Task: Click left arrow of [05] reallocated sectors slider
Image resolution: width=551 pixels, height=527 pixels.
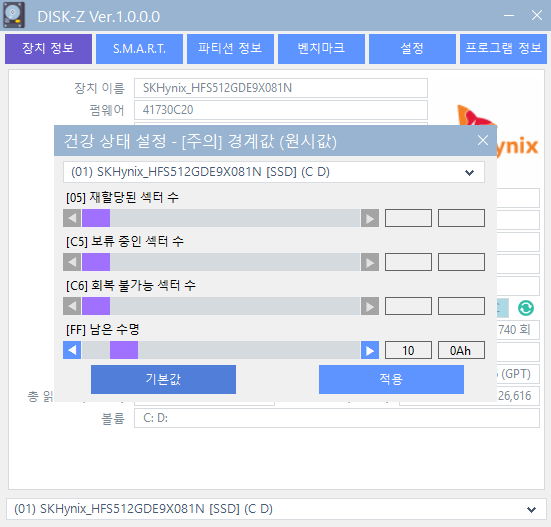Action: (72, 218)
